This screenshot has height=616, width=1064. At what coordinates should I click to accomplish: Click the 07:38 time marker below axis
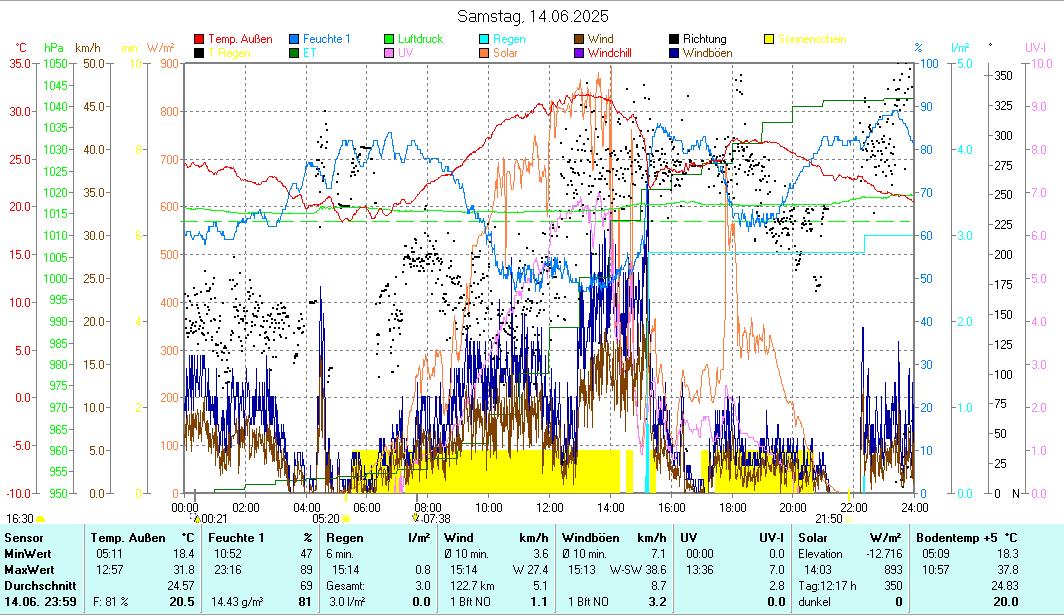point(435,519)
